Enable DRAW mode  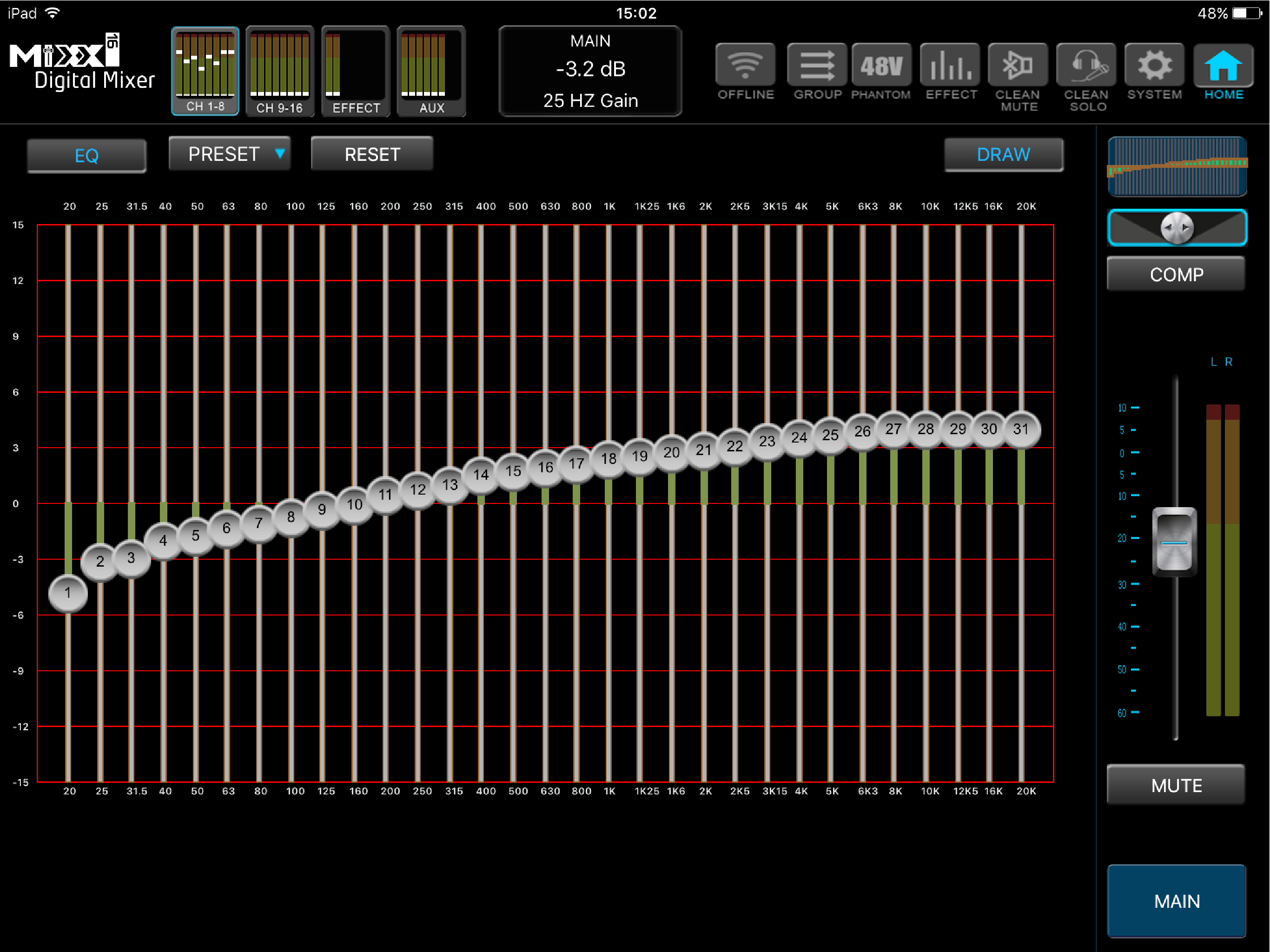pyautogui.click(x=1004, y=154)
